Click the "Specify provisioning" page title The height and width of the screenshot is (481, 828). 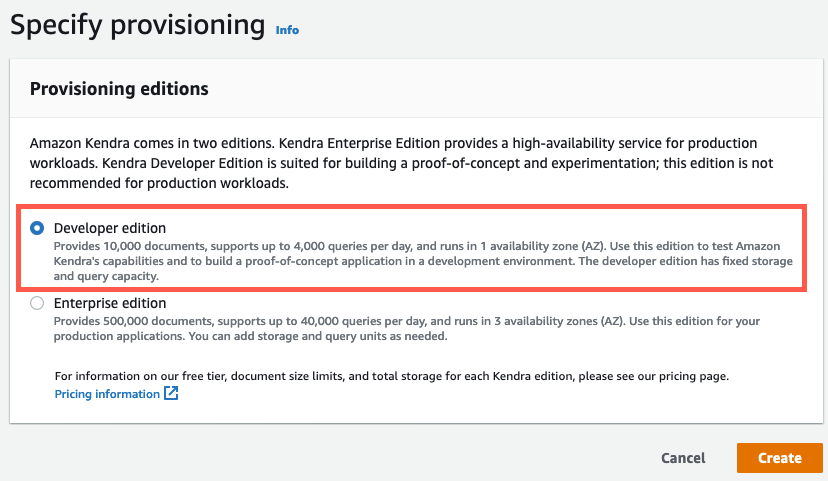[x=138, y=26]
